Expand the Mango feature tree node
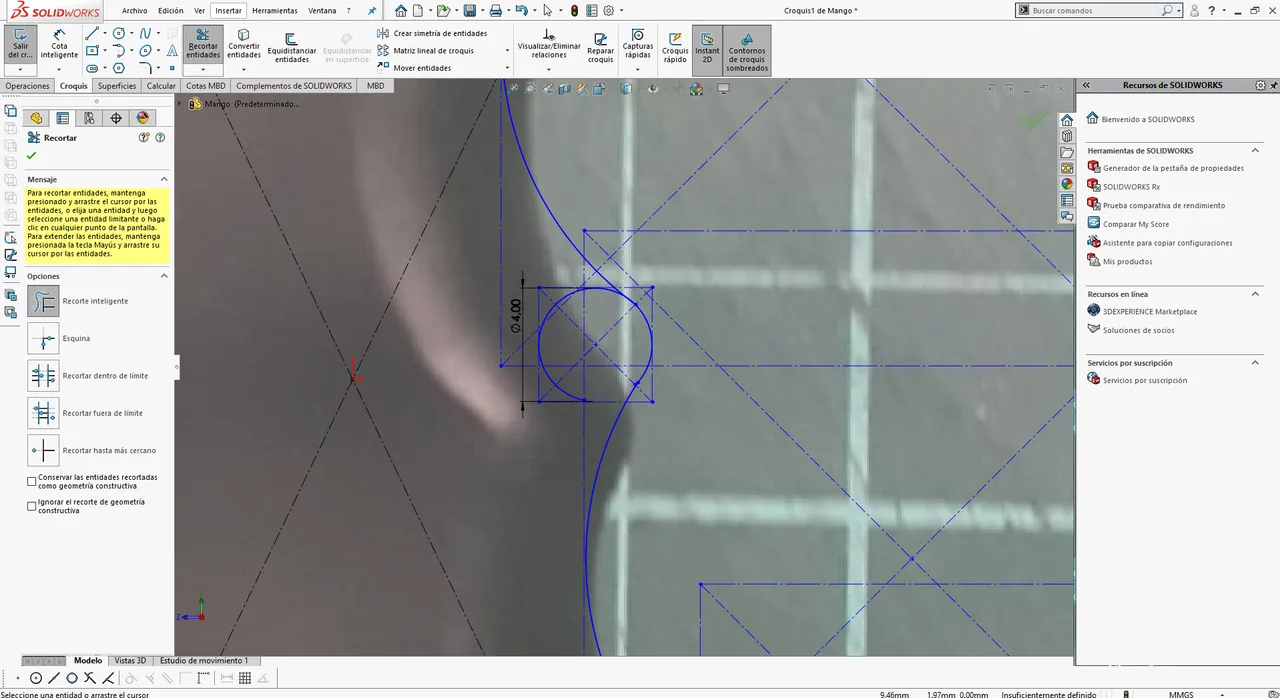Image resolution: width=1280 pixels, height=698 pixels. 180,103
